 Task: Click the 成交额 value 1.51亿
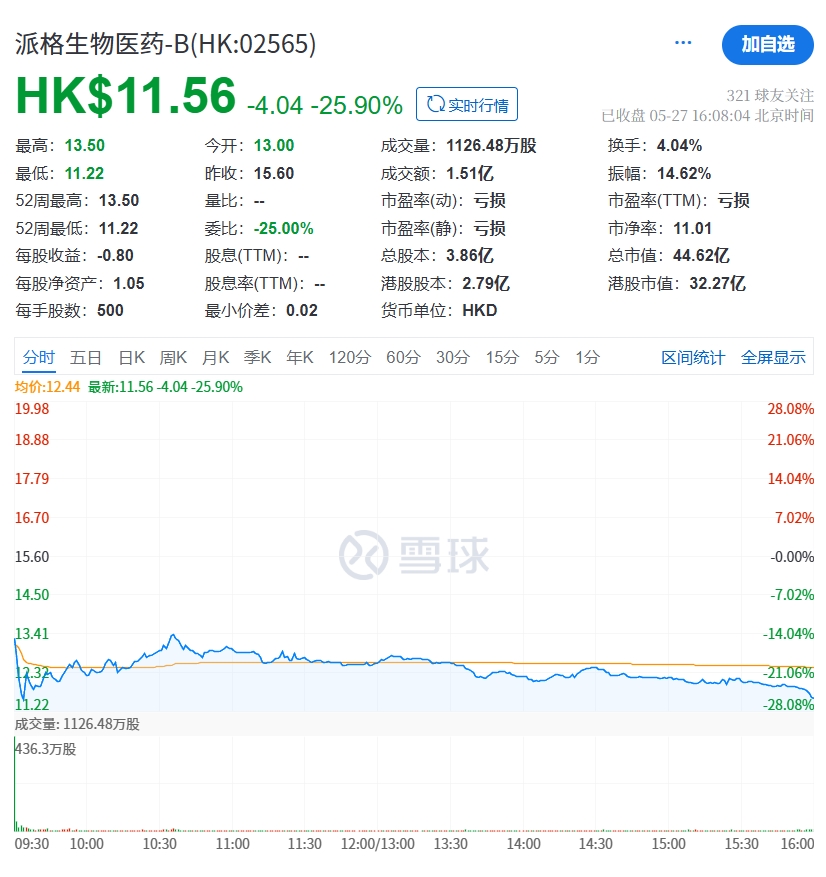(470, 173)
